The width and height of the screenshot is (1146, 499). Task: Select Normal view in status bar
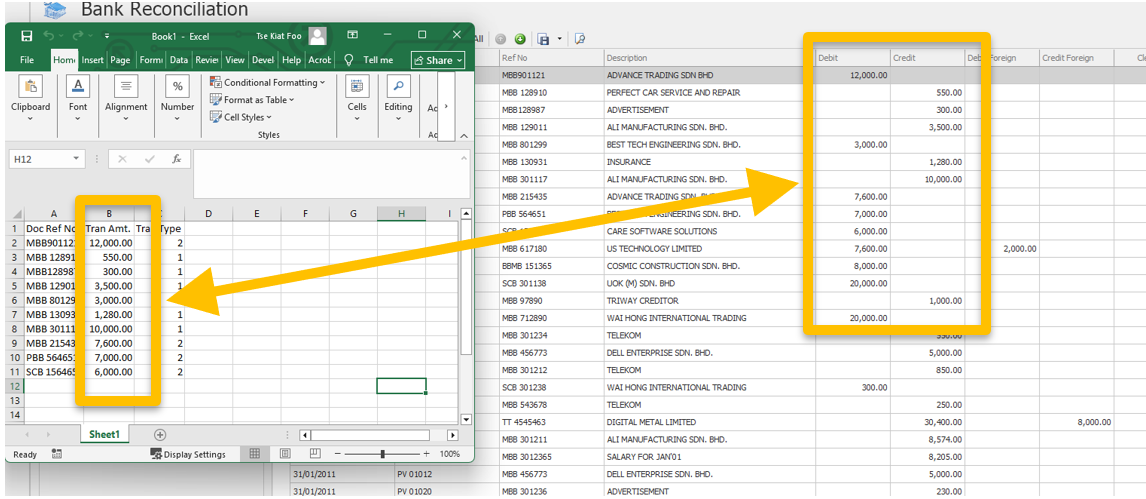(255, 454)
